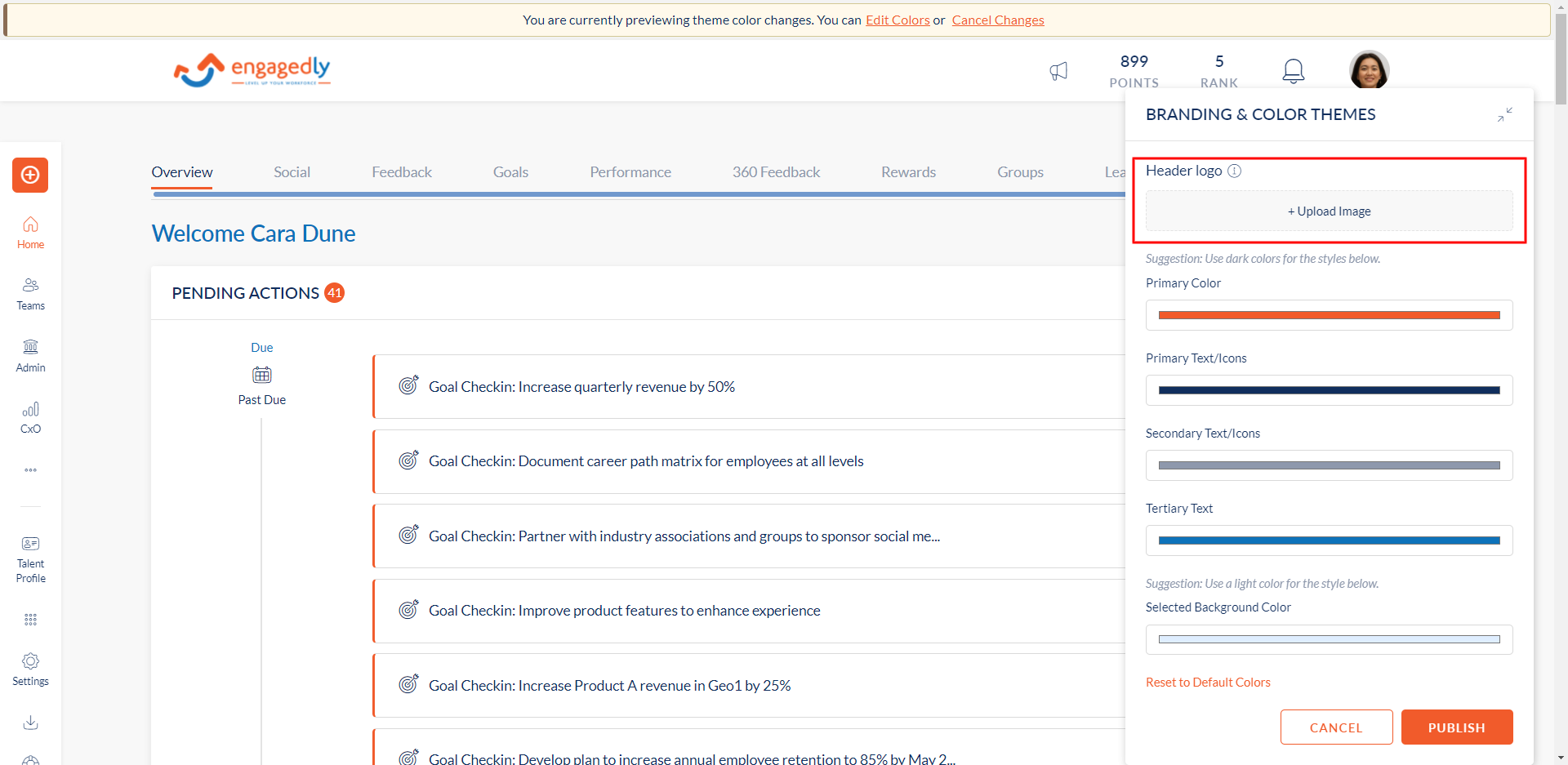Screen dimensions: 1568x765
Task: Switch to the Feedback tab
Action: [402, 172]
